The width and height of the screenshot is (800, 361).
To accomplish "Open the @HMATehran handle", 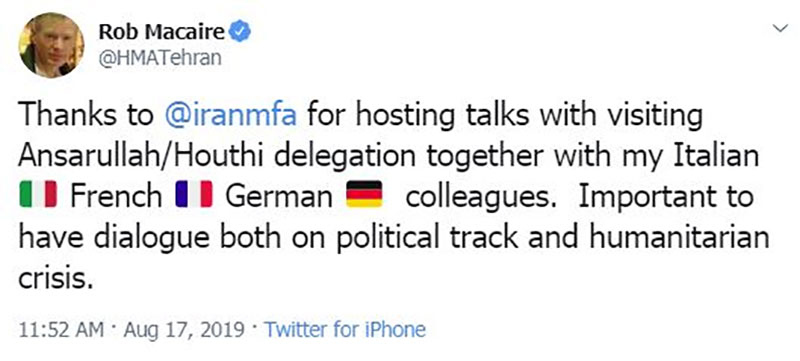I will (x=160, y=57).
